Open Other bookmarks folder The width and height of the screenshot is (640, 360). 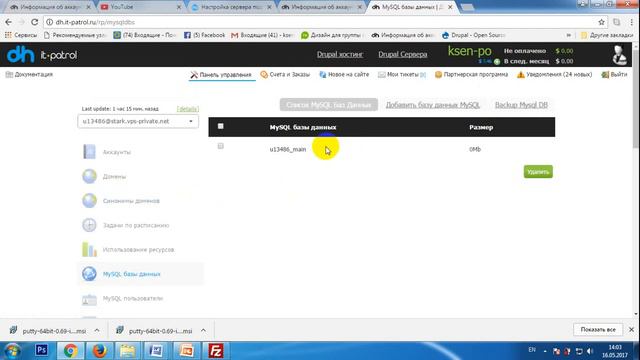pos(607,35)
